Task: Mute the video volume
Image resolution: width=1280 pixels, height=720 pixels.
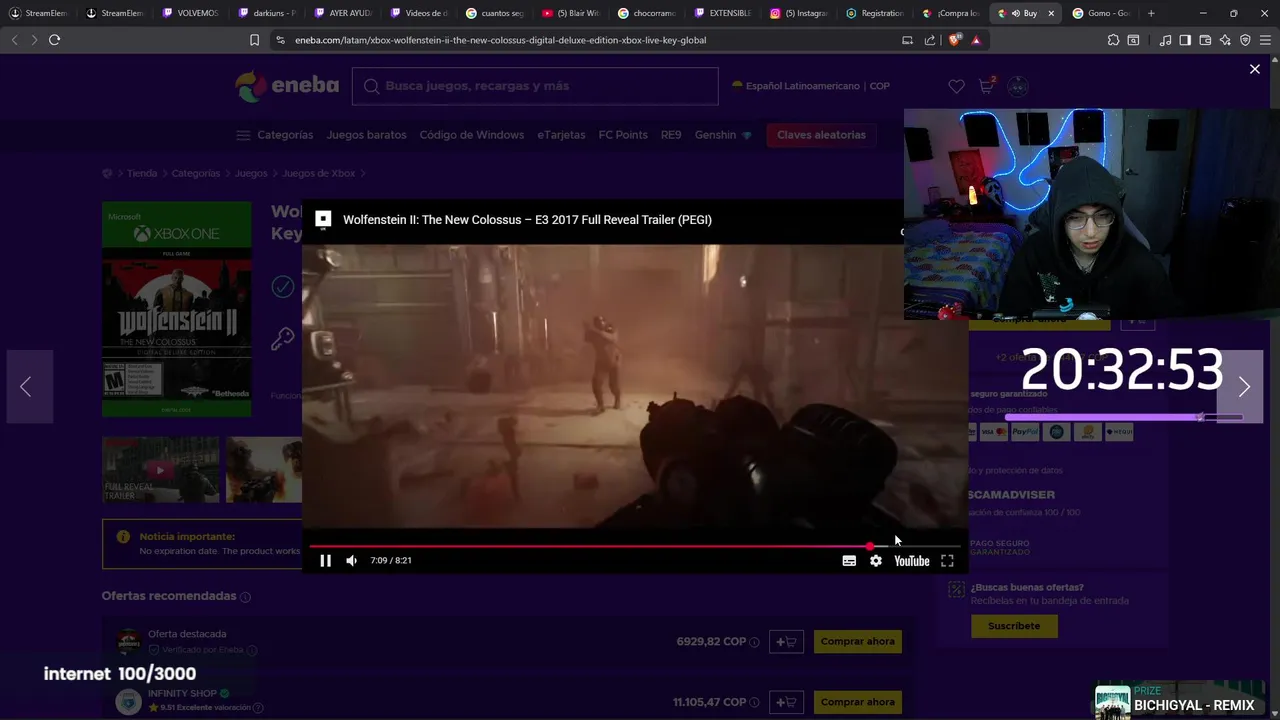Action: (351, 561)
